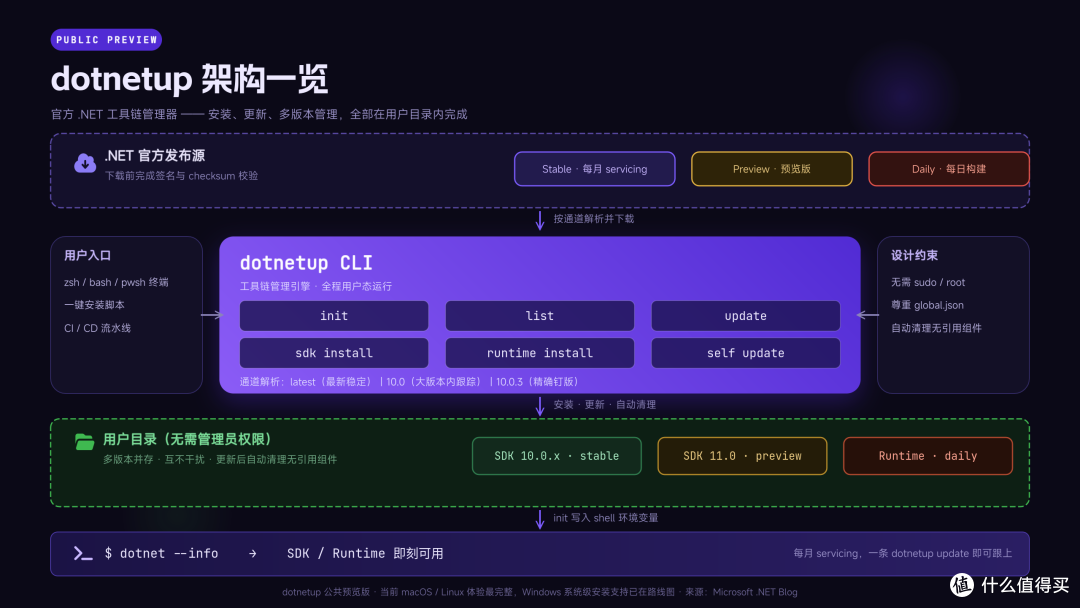Viewport: 1080px width, 608px height.
Task: Click the '通道解析' channel resolution line
Action: click(410, 381)
